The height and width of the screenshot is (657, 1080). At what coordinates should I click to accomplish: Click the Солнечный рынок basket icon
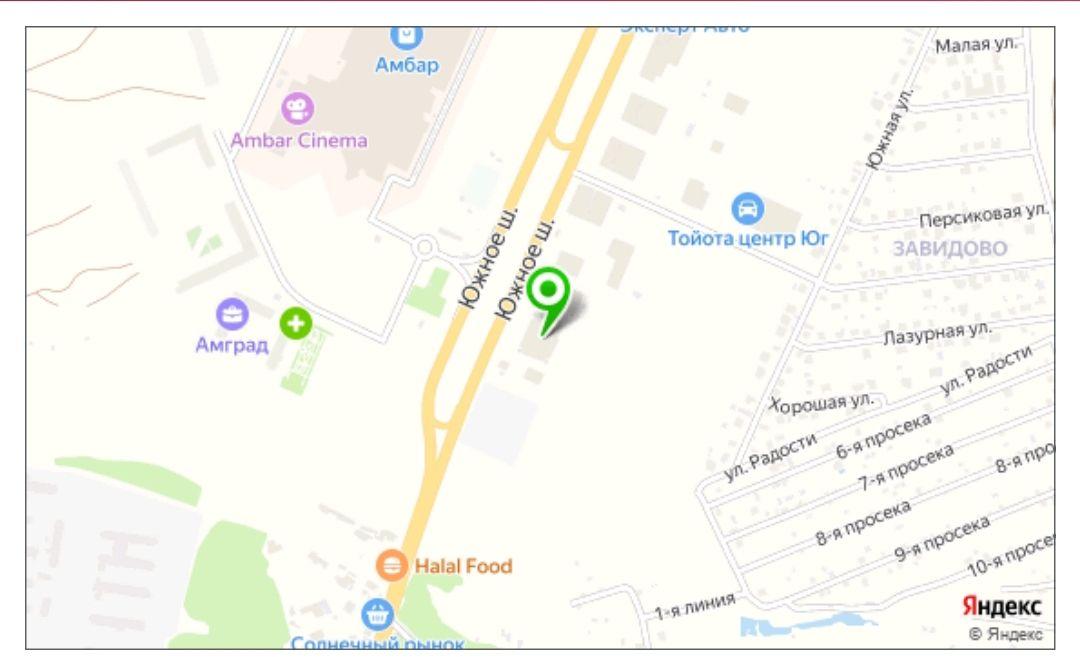(377, 614)
